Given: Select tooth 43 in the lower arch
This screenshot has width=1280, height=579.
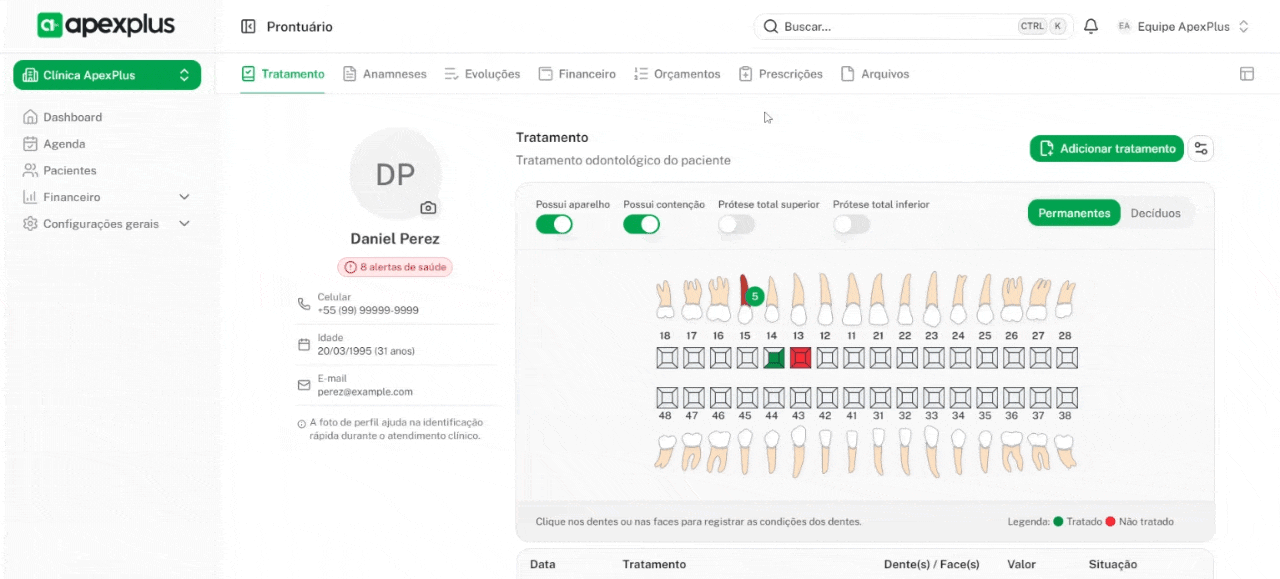Looking at the screenshot, I should pos(798,448).
